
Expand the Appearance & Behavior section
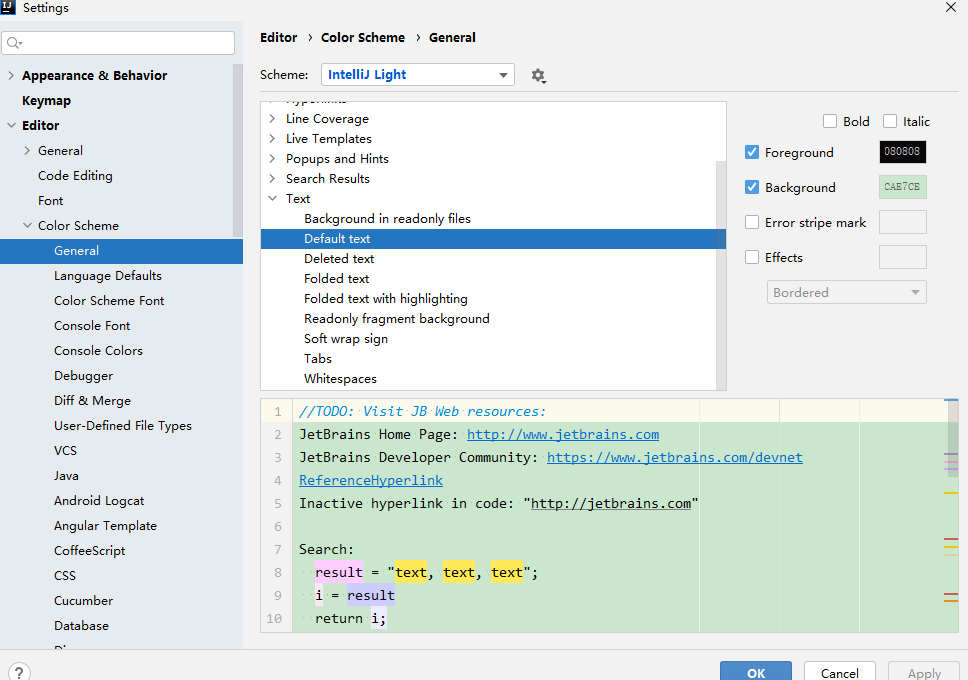click(x=12, y=76)
